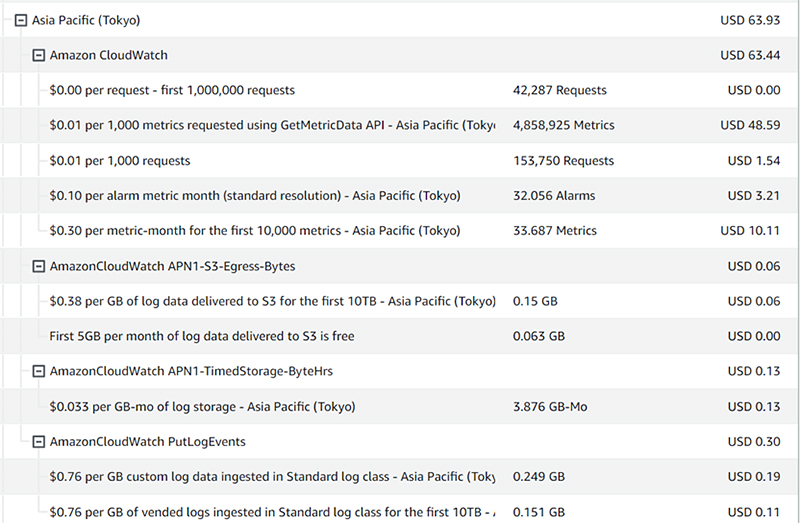Image resolution: width=800 pixels, height=523 pixels.
Task: Select '$0.30 per metric-month' description
Action: pos(255,231)
